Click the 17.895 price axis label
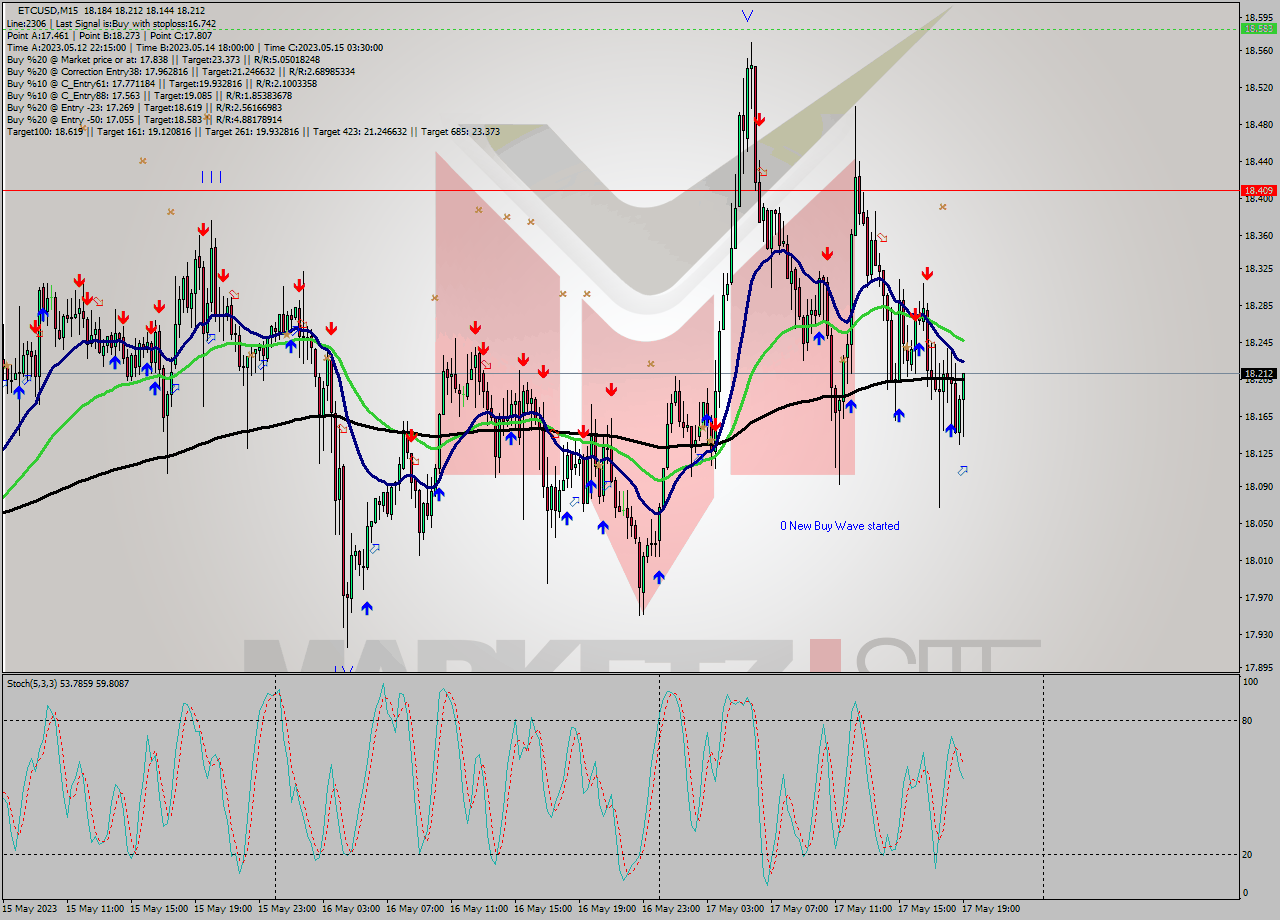 (x=1258, y=667)
